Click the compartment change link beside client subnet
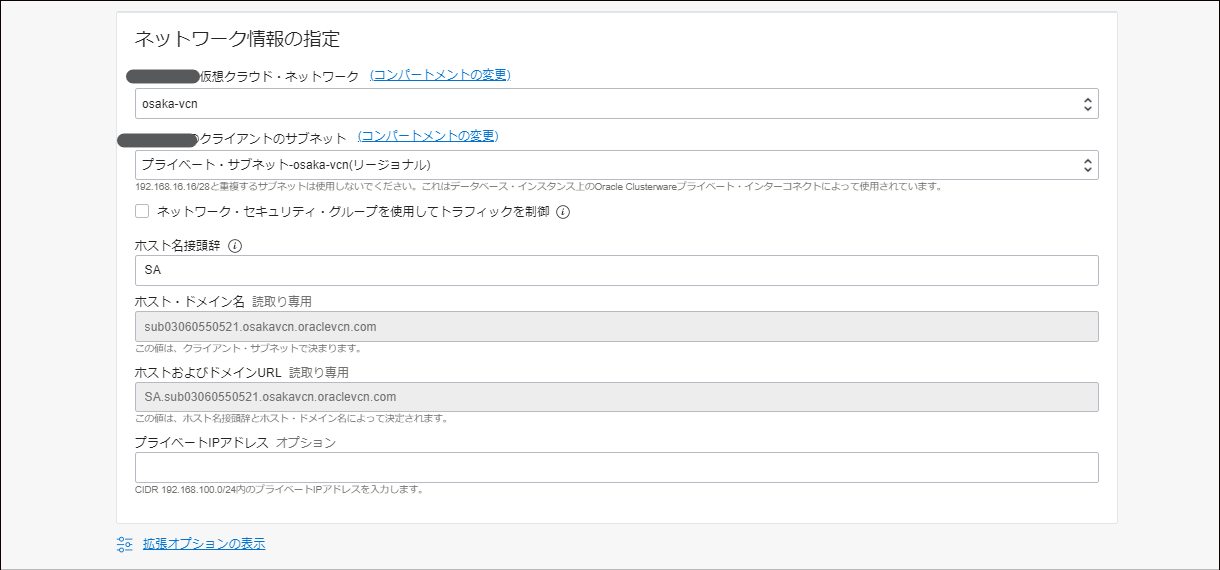1220x570 pixels. click(x=428, y=136)
